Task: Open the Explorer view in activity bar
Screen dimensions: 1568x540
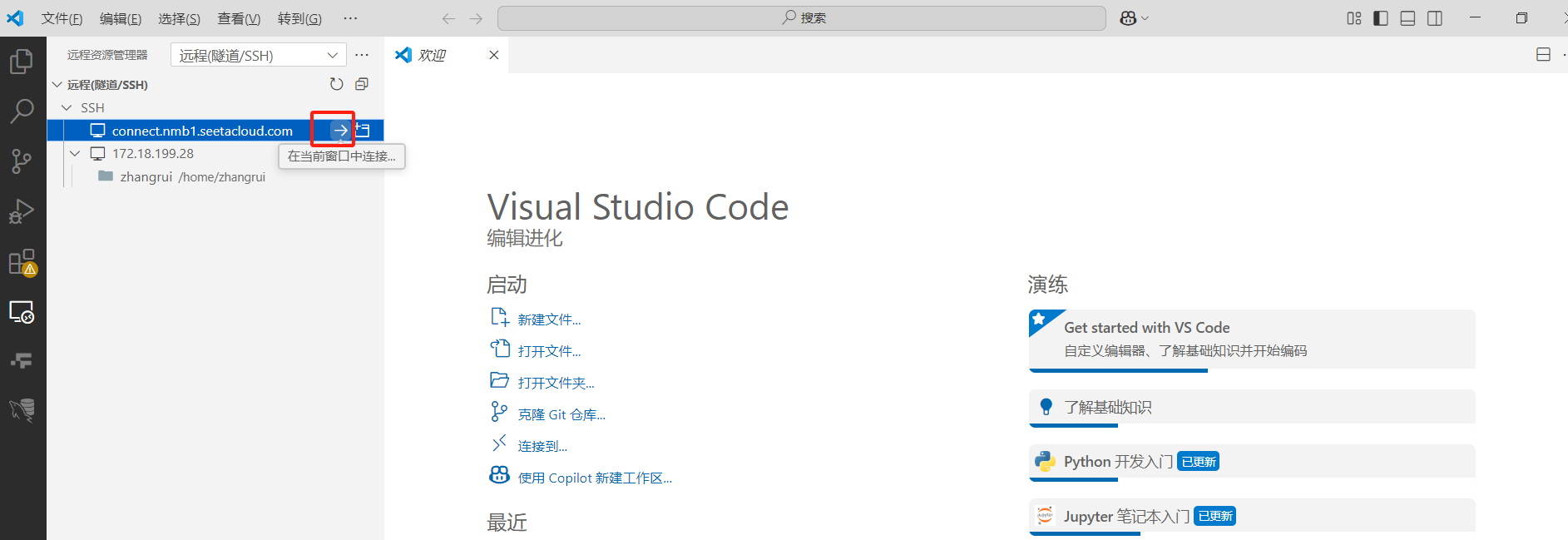Action: pyautogui.click(x=22, y=62)
